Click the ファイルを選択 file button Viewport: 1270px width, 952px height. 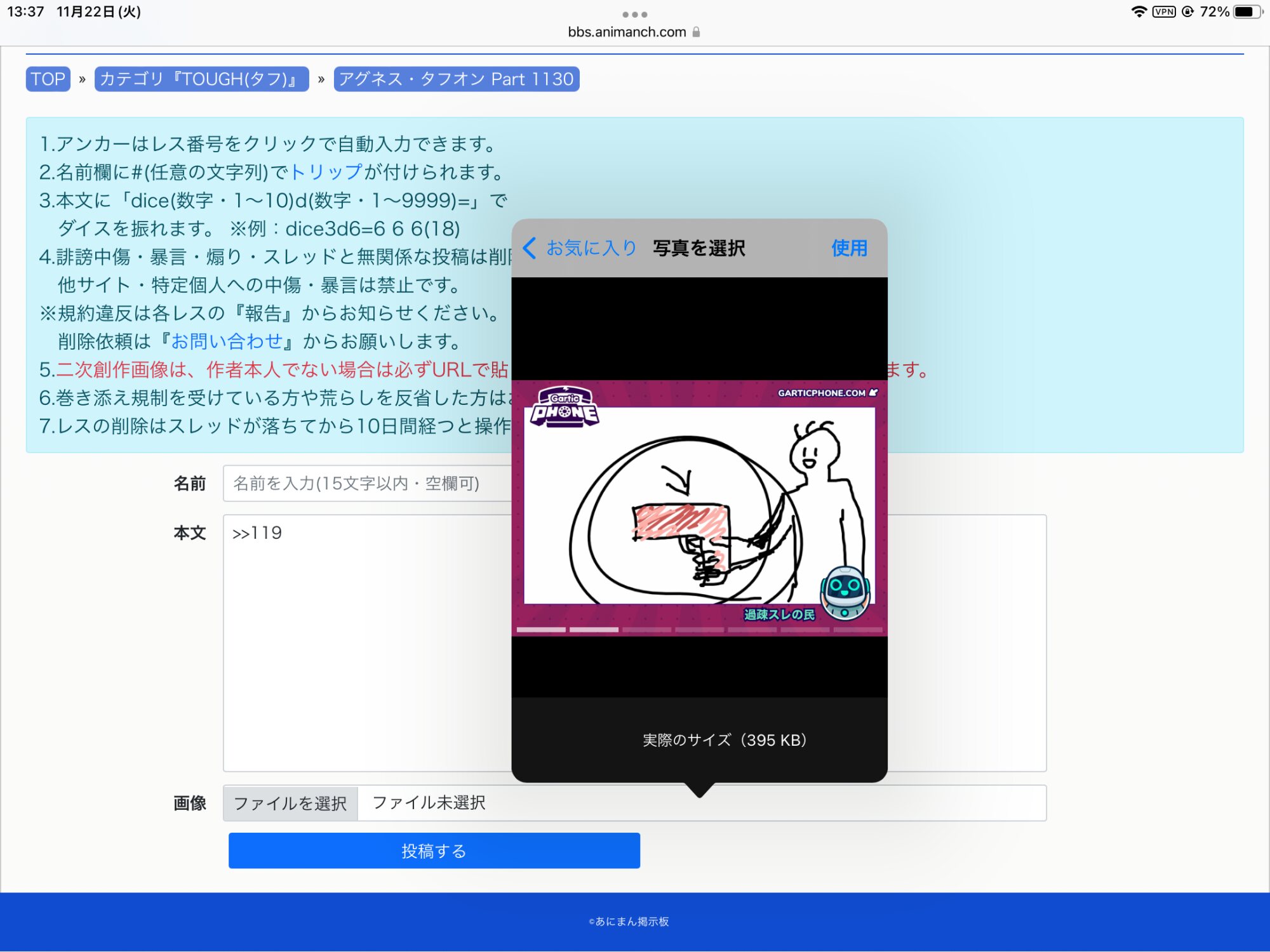291,803
